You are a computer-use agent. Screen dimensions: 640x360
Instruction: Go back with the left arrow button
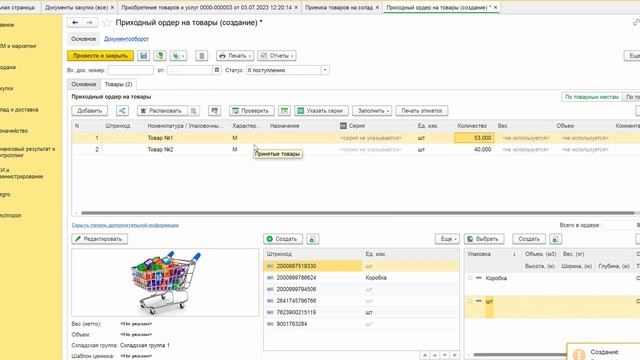(75, 23)
